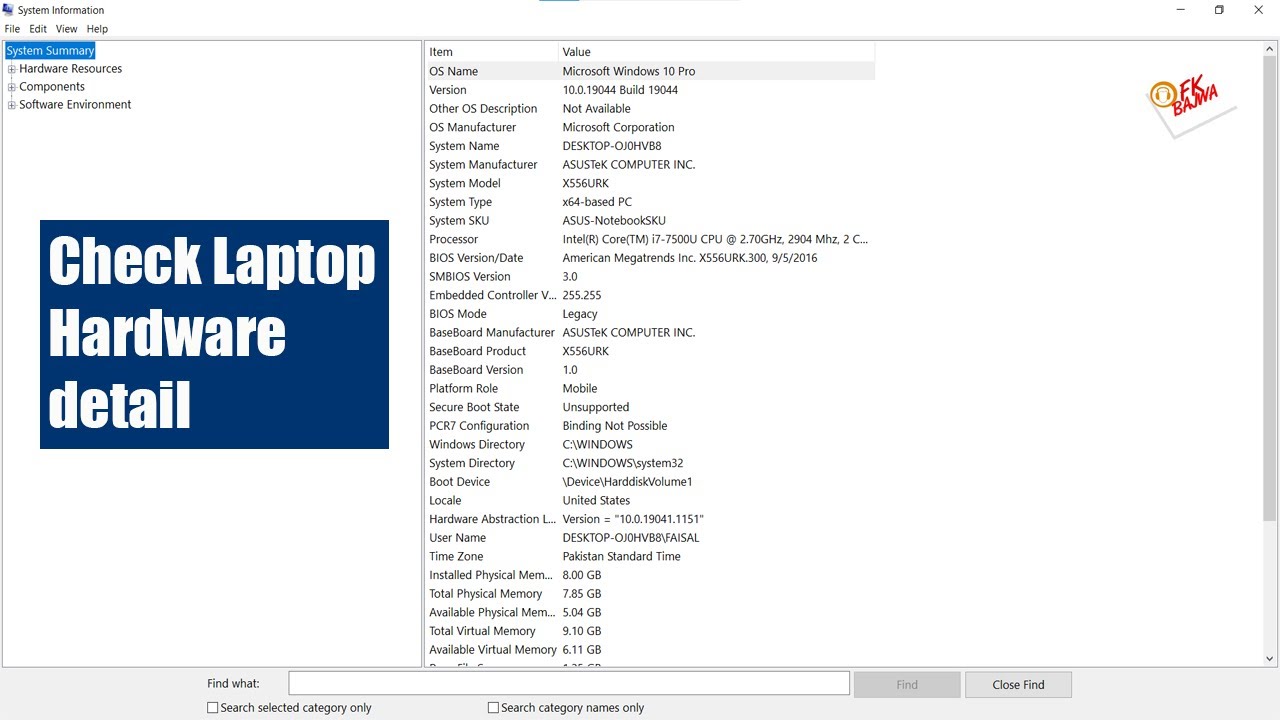
Task: Click the vertical scrollbar thumb
Action: 1270,289
